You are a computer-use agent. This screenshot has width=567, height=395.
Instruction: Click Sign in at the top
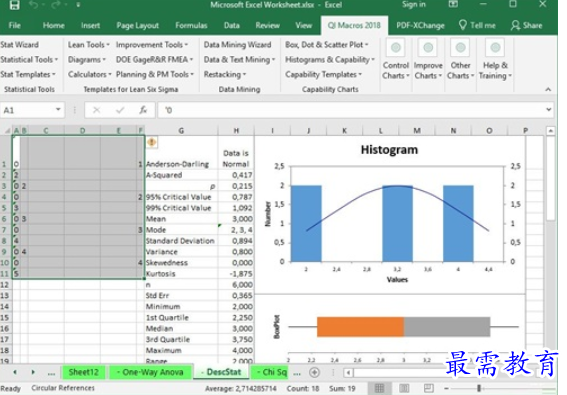click(414, 4)
